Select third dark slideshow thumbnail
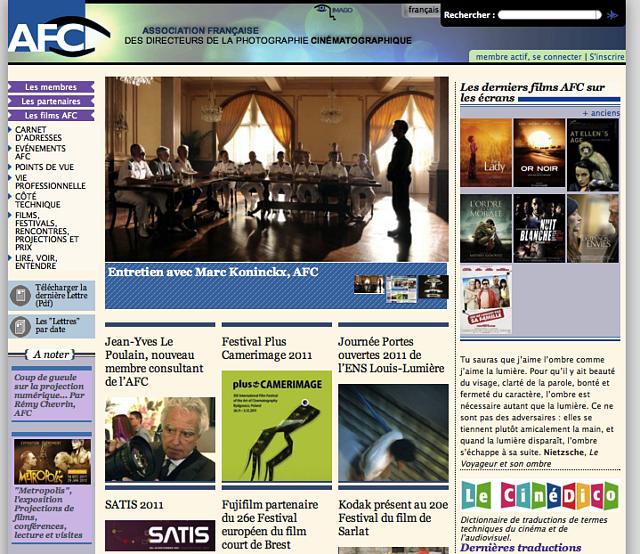The image size is (640, 554). tap(433, 286)
